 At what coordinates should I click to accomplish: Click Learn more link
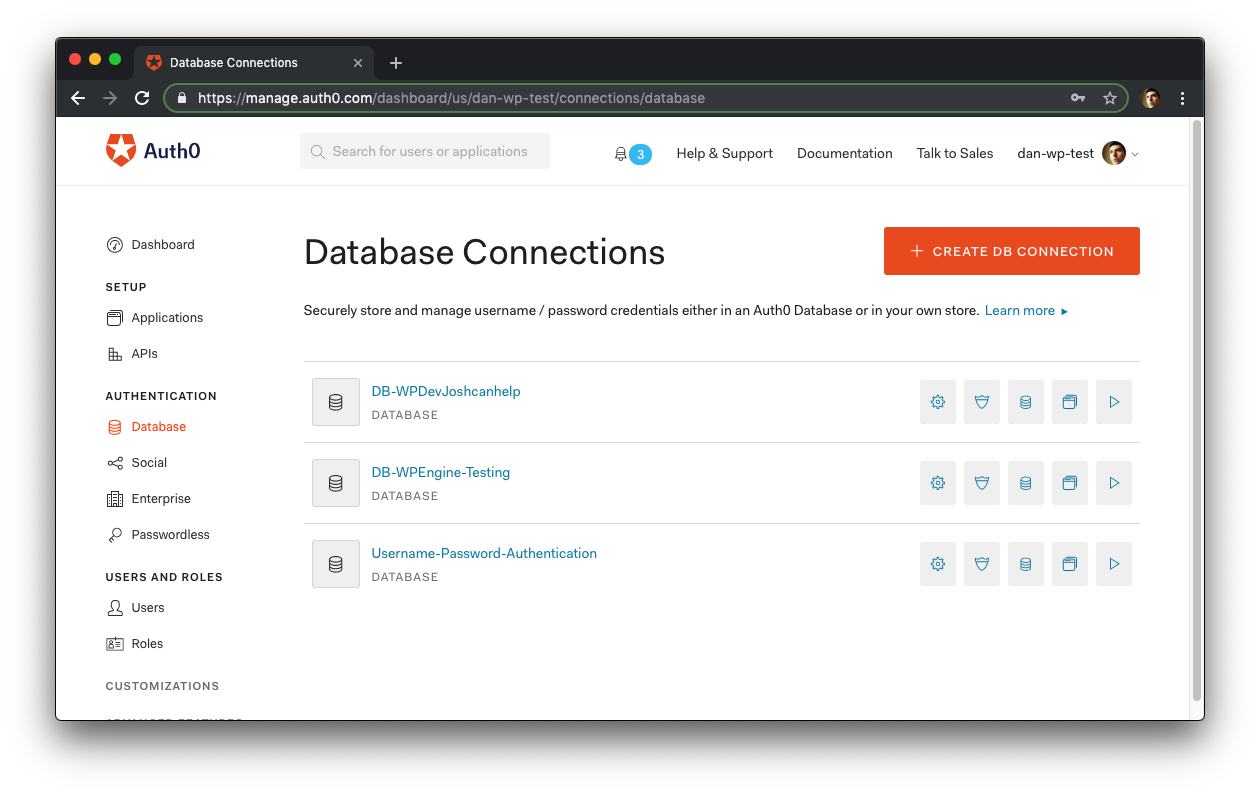(1026, 311)
